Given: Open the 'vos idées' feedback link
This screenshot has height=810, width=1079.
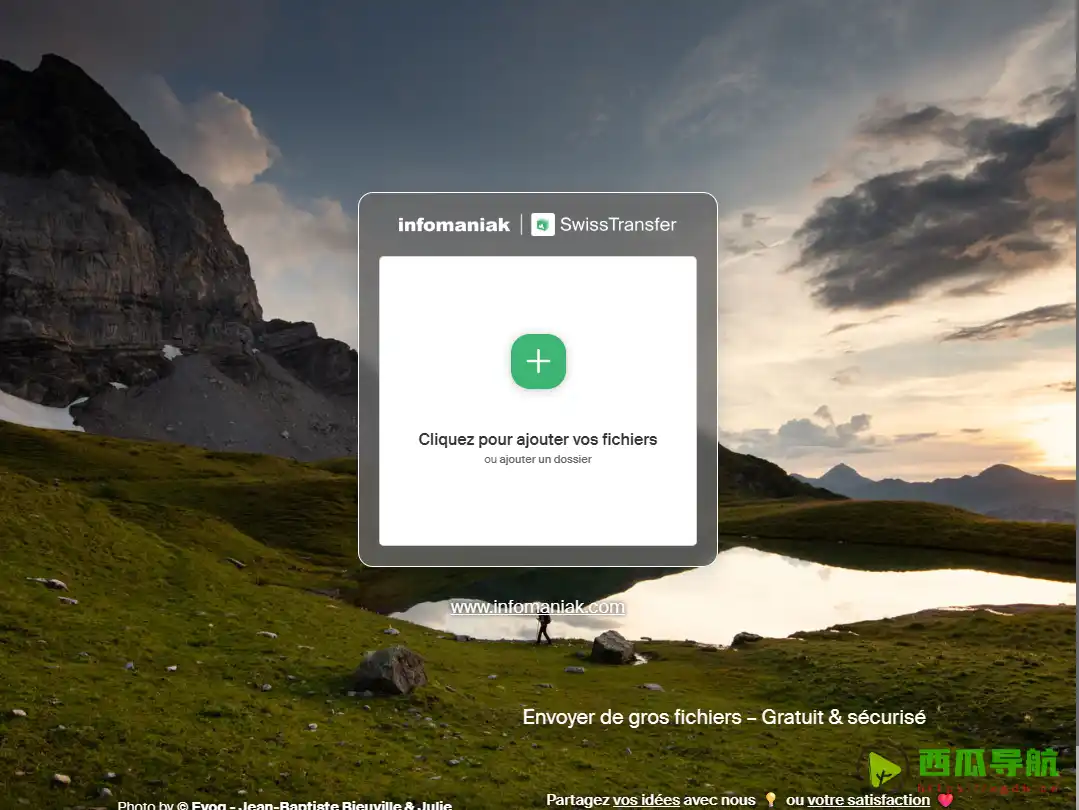Looking at the screenshot, I should click(x=646, y=800).
